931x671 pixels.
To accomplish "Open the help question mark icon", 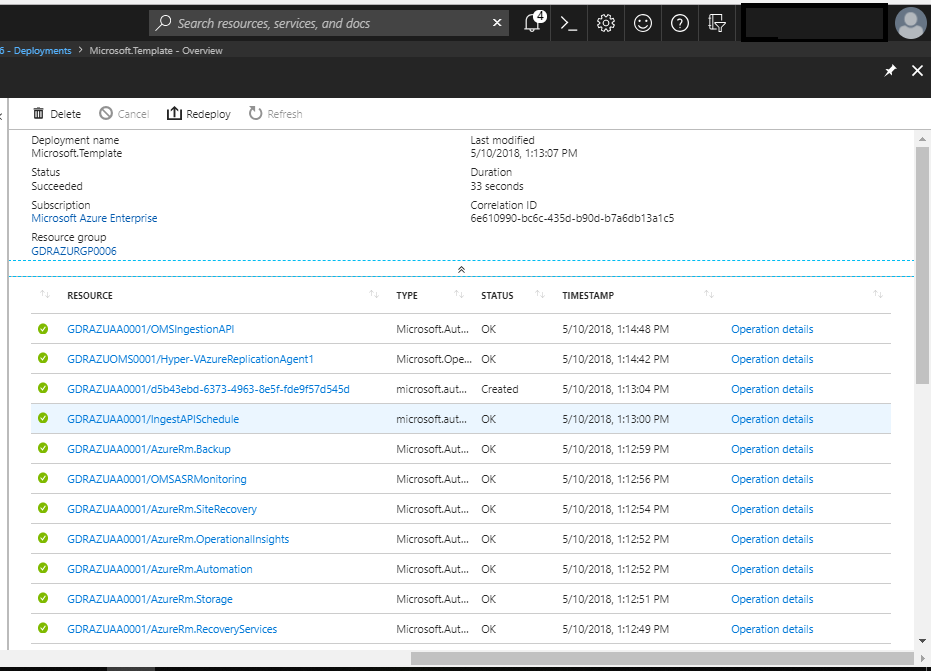I will click(x=679, y=23).
